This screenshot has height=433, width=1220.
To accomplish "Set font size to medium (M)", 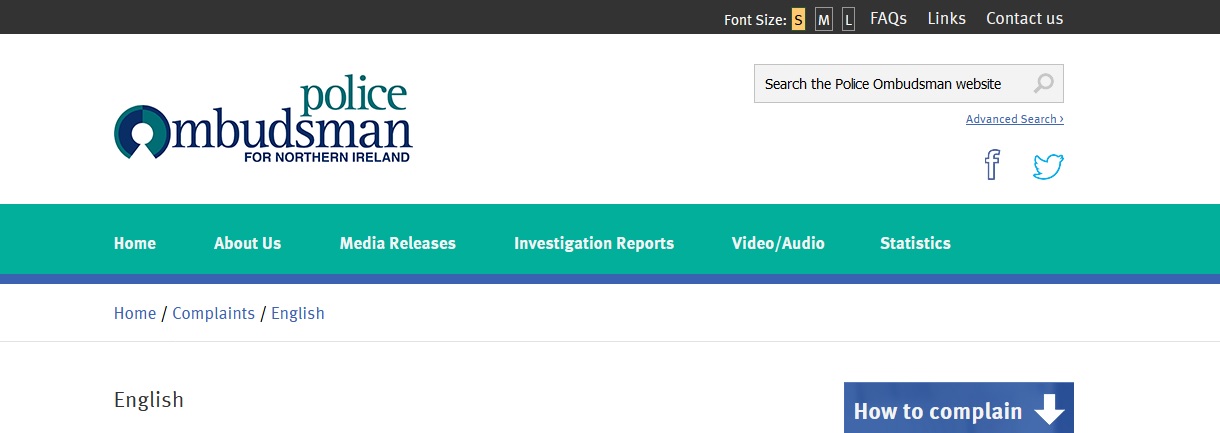I will click(823, 20).
